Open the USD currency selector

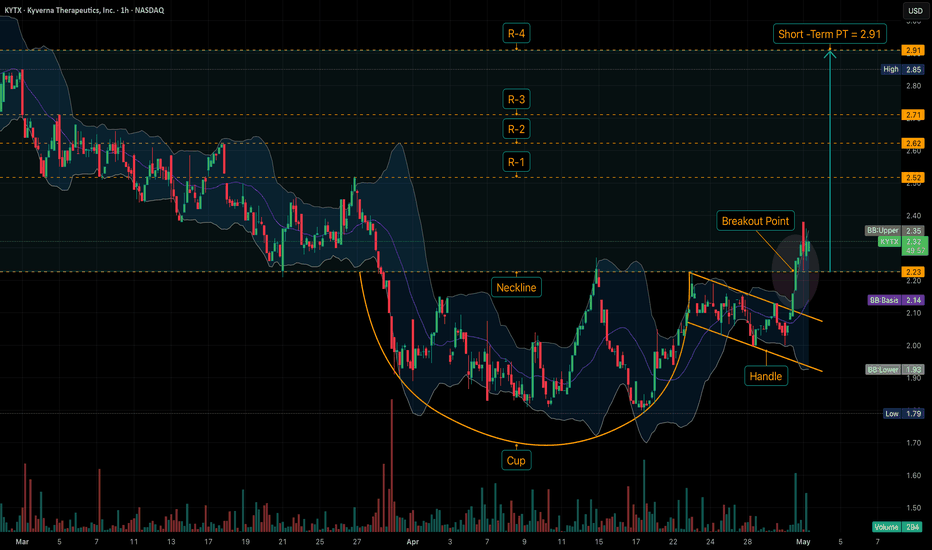(914, 10)
